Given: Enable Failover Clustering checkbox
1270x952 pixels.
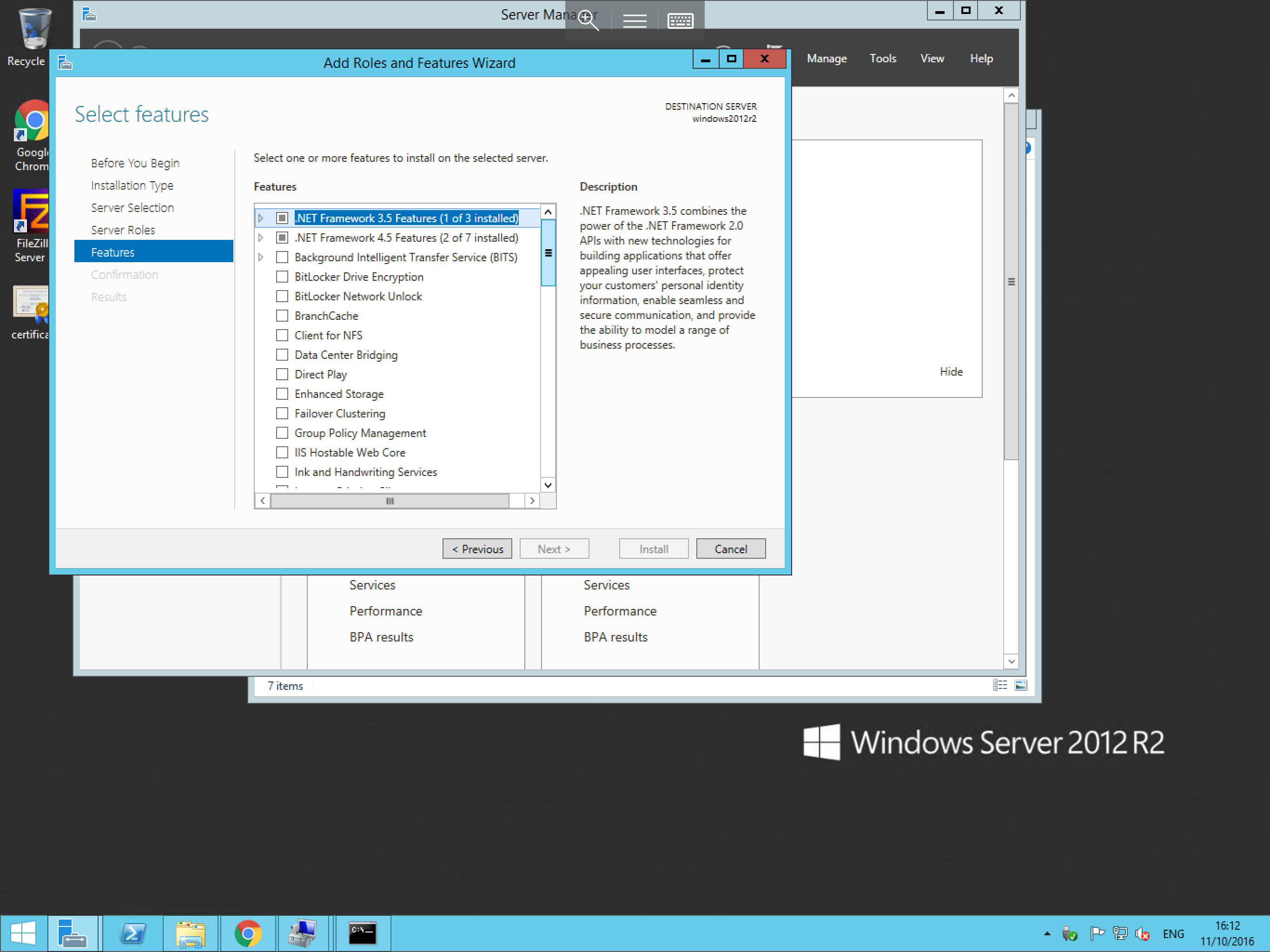Looking at the screenshot, I should 281,413.
